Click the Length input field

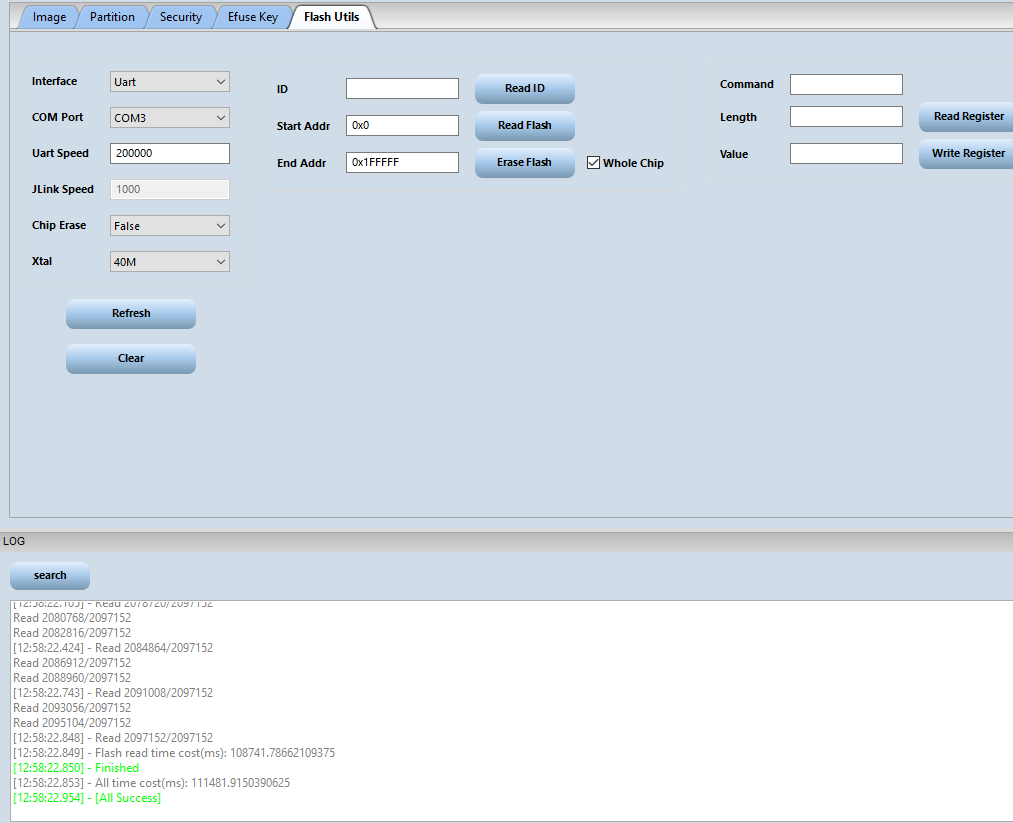(x=846, y=117)
